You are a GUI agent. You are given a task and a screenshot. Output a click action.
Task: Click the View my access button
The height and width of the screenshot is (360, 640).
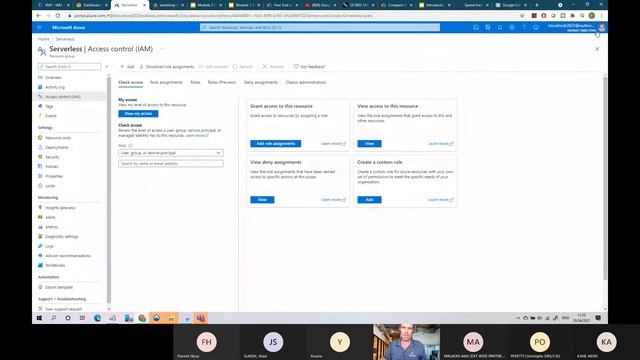click(x=138, y=114)
